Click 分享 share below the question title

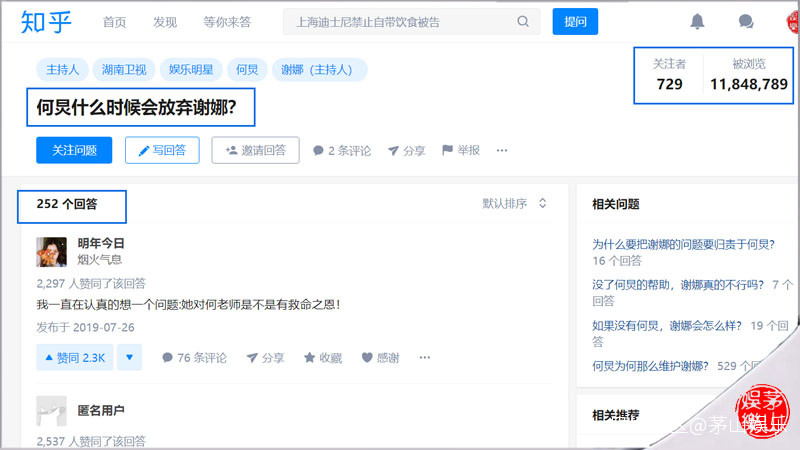[x=407, y=151]
